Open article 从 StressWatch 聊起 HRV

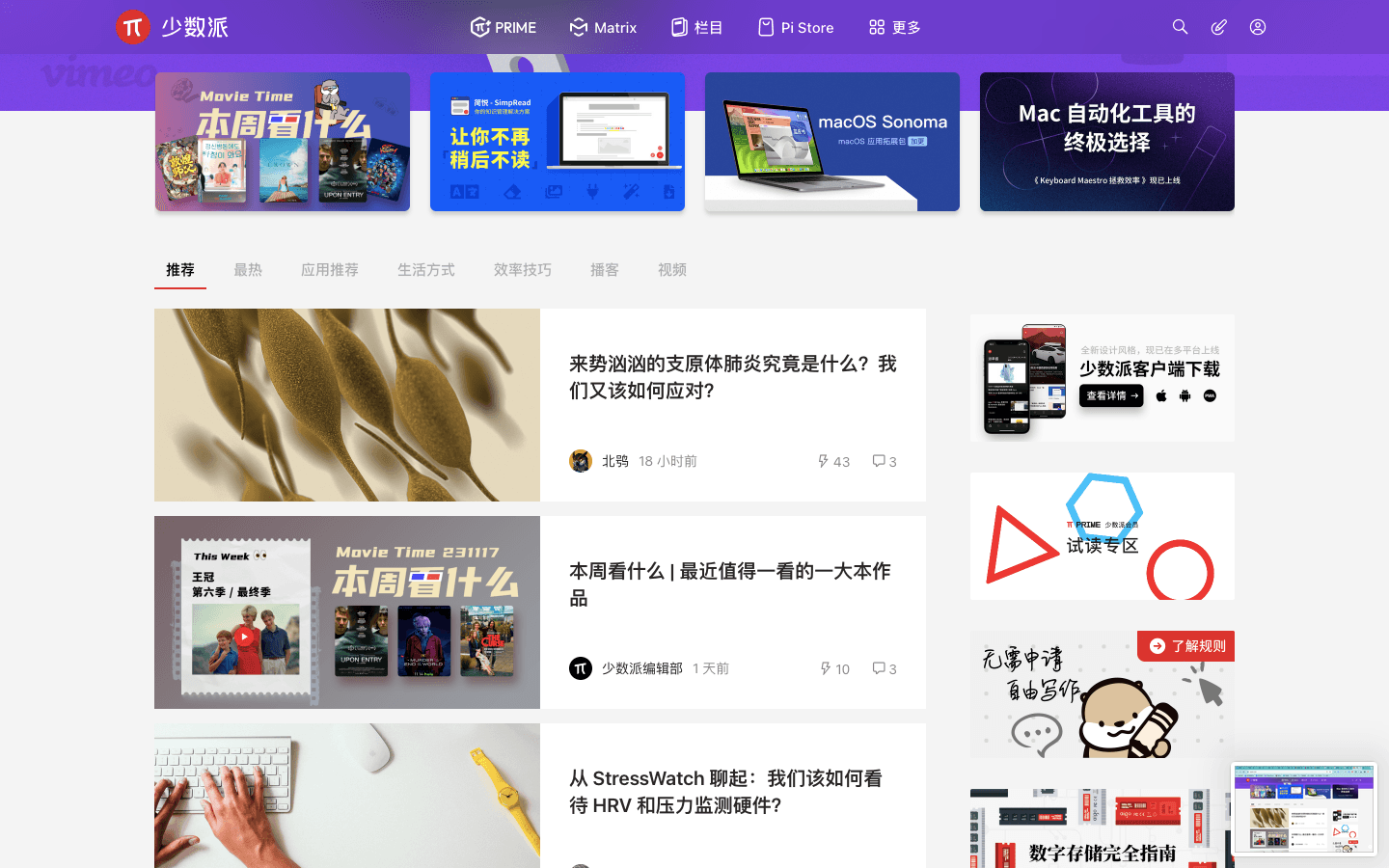point(725,792)
